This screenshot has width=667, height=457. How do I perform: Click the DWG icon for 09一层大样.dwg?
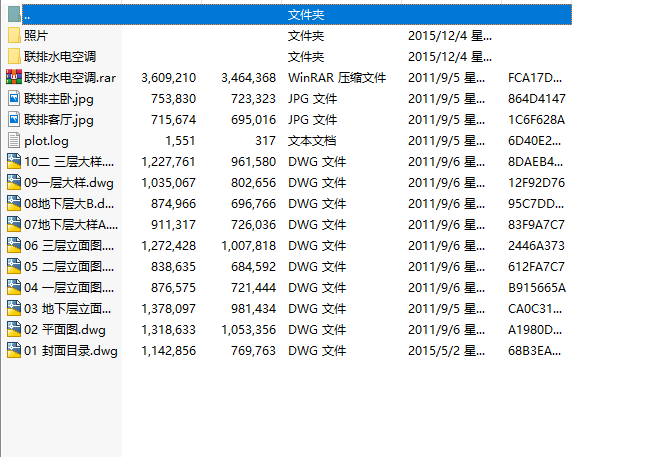pyautogui.click(x=13, y=182)
